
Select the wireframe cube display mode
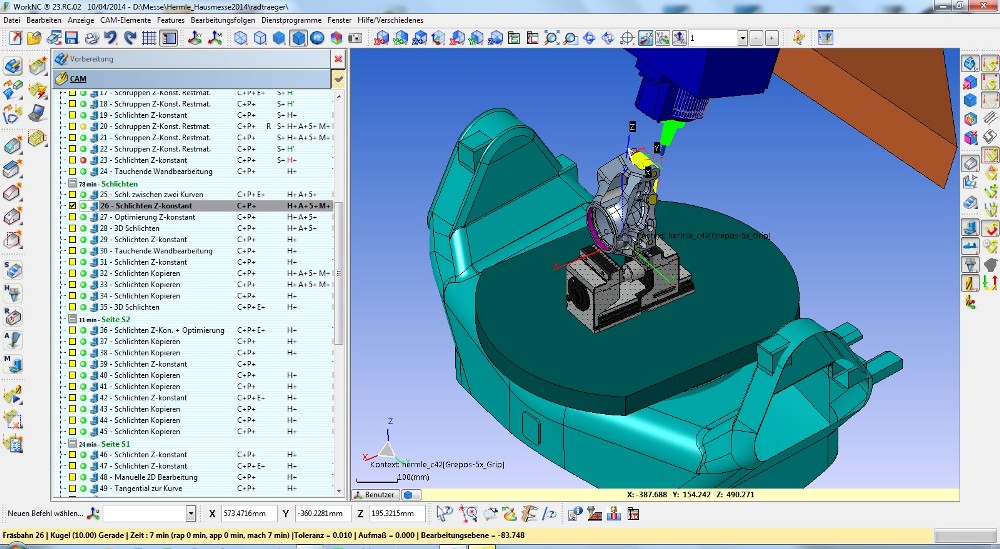[x=240, y=38]
